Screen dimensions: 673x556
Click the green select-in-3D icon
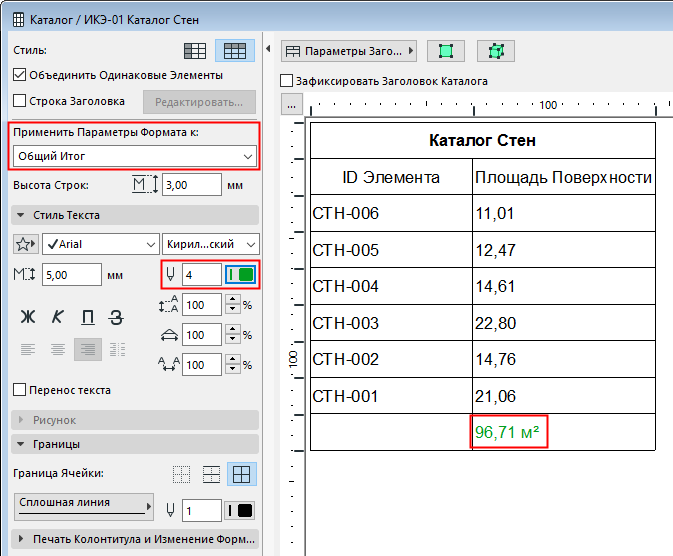tap(496, 51)
